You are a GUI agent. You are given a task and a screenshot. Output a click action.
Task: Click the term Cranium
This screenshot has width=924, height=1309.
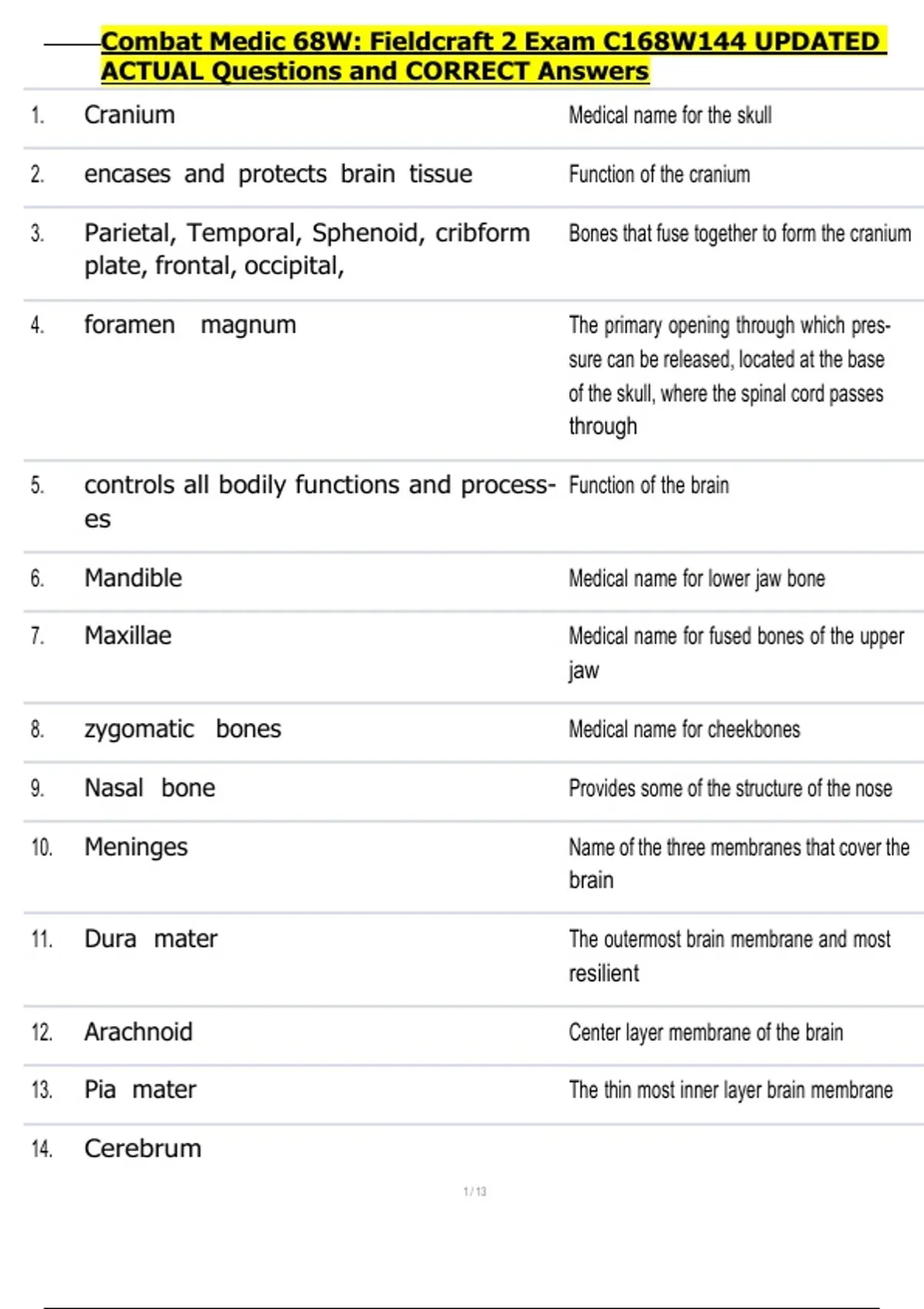129,115
